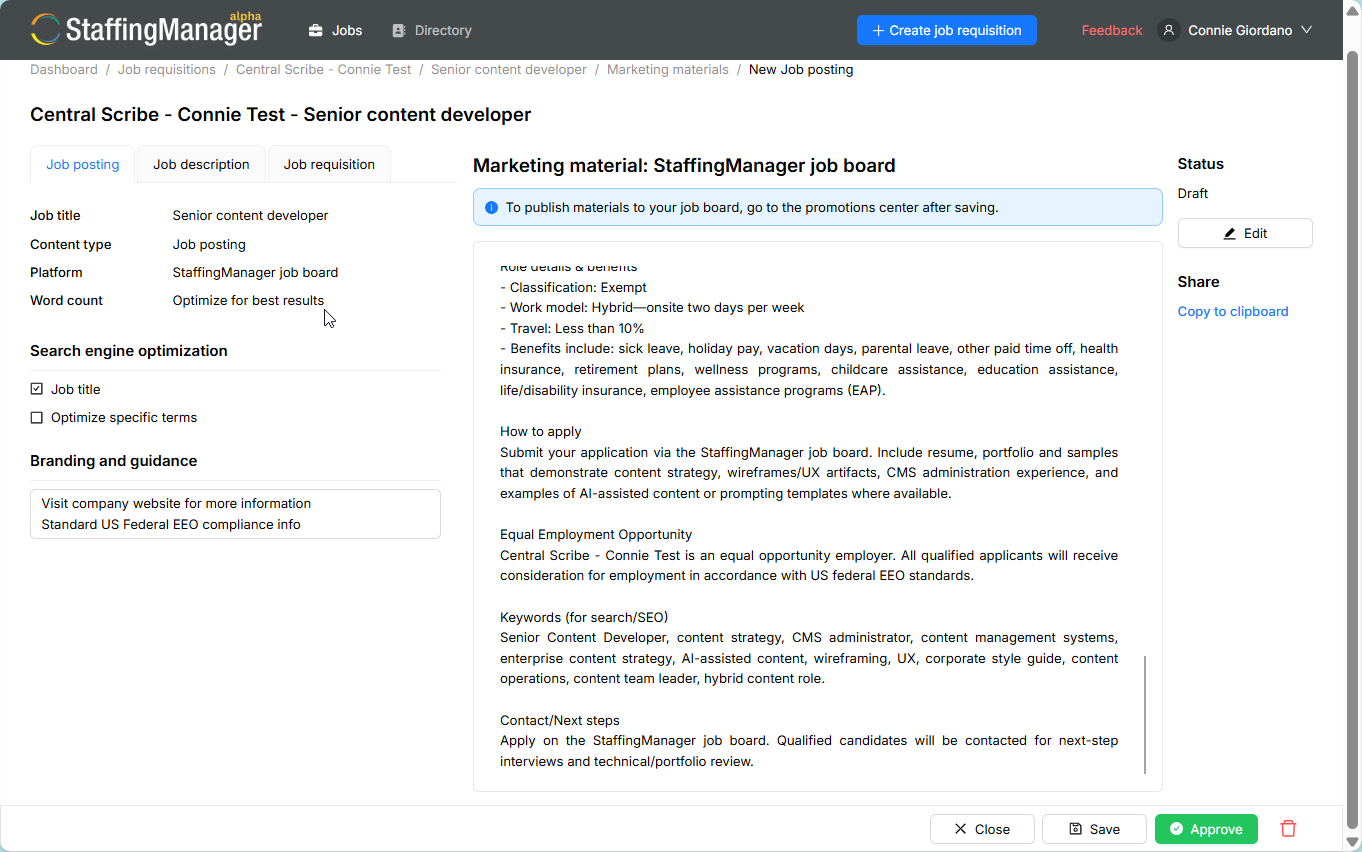Save the job posting
Viewport: 1362px width, 852px height.
point(1094,829)
